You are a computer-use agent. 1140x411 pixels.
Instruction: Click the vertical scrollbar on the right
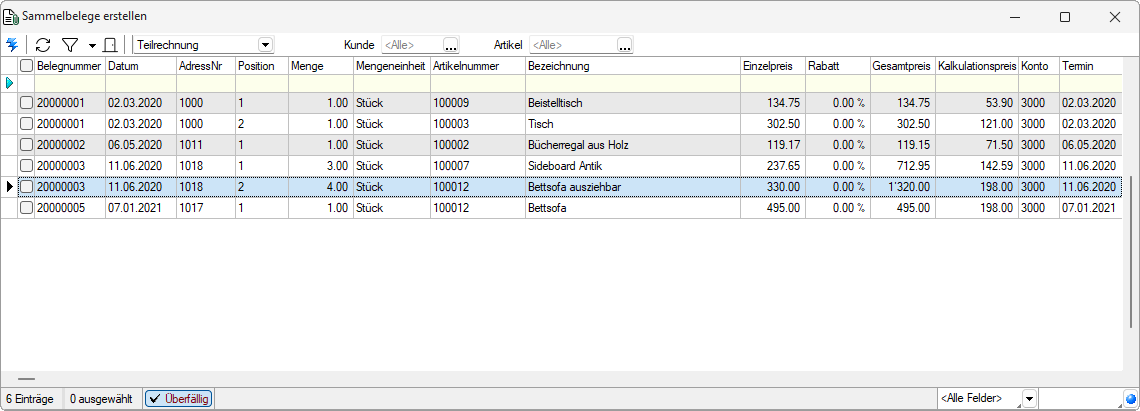click(1131, 252)
